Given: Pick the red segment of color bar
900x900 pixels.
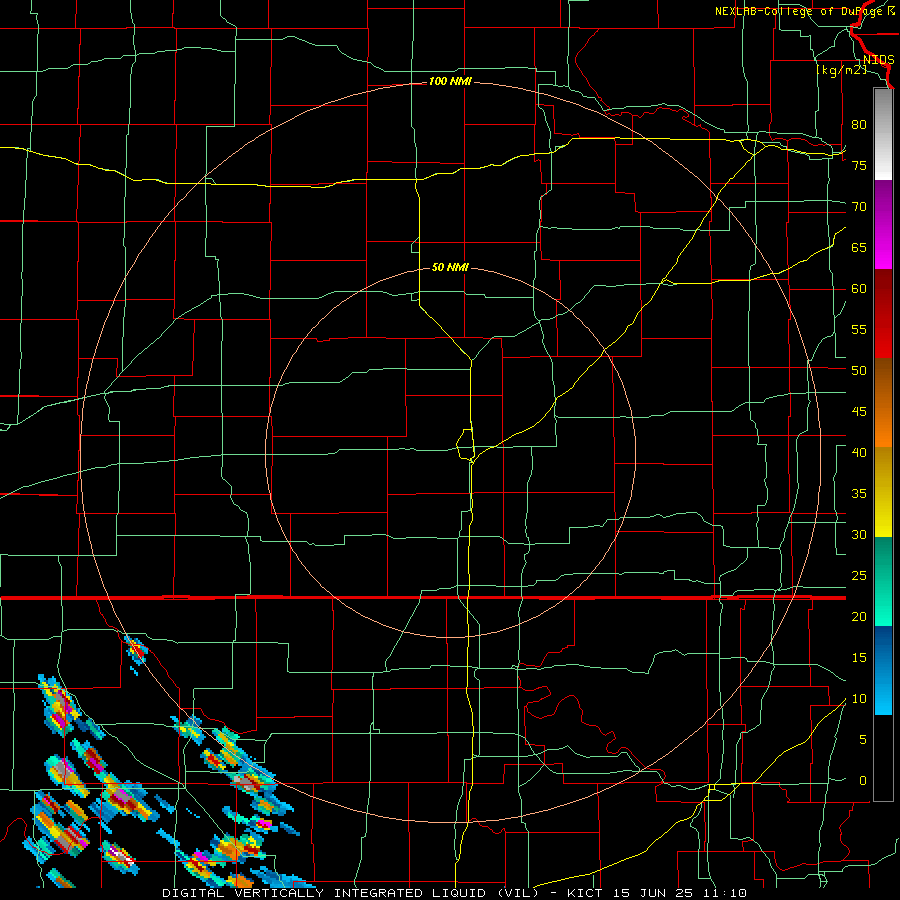Looking at the screenshot, I should [883, 313].
